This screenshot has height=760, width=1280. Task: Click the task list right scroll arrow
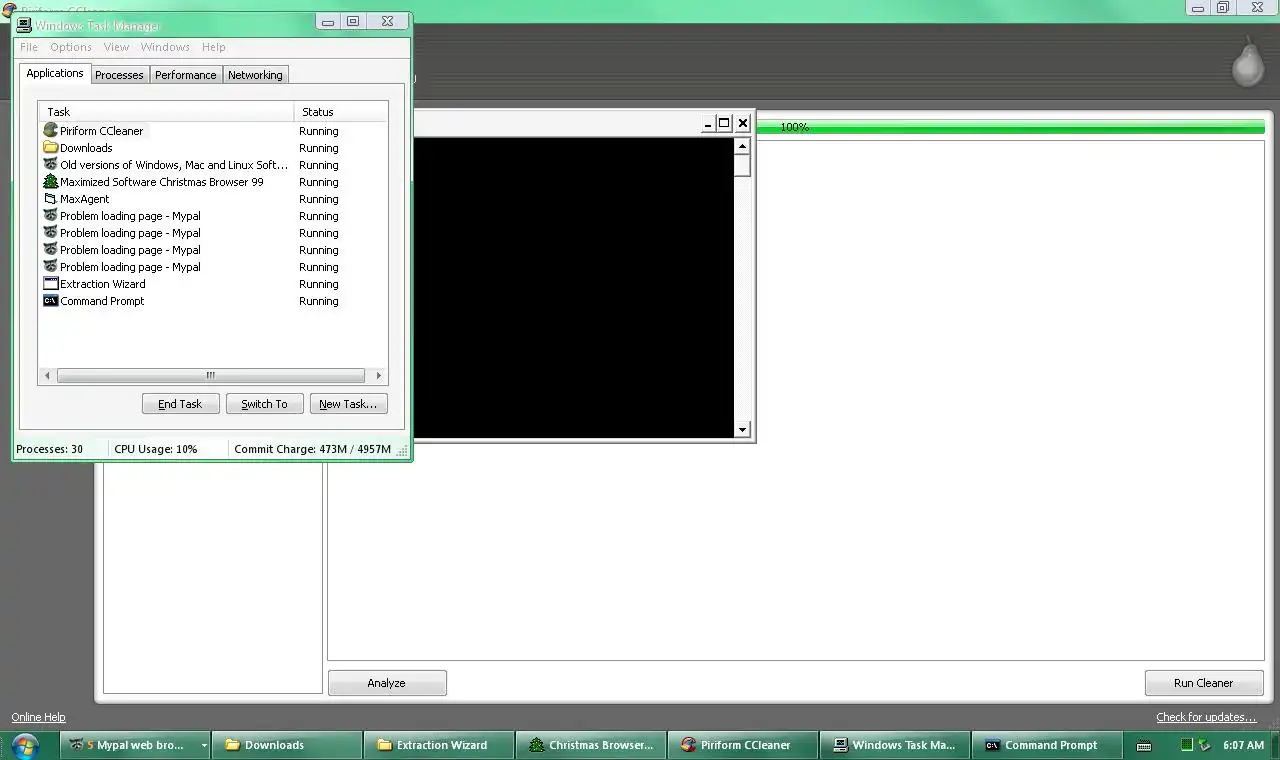(x=378, y=376)
